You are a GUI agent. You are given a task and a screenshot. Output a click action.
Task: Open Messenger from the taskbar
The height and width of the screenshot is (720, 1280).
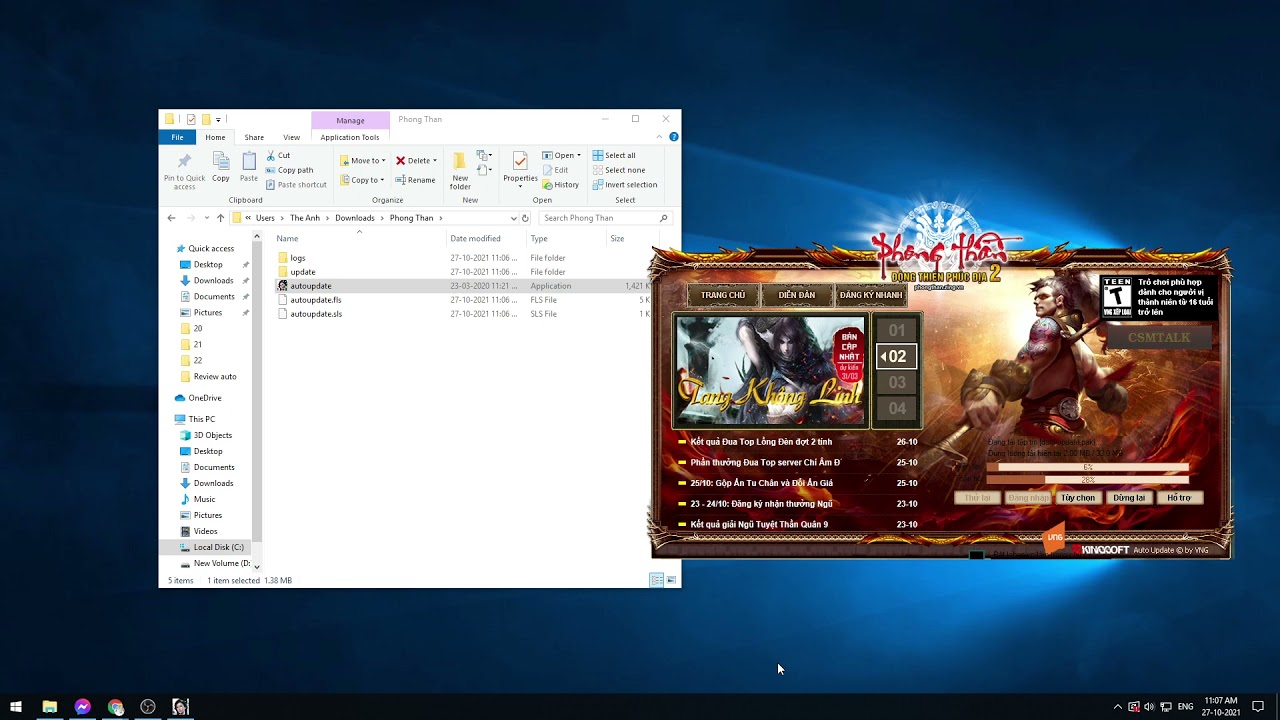point(82,707)
